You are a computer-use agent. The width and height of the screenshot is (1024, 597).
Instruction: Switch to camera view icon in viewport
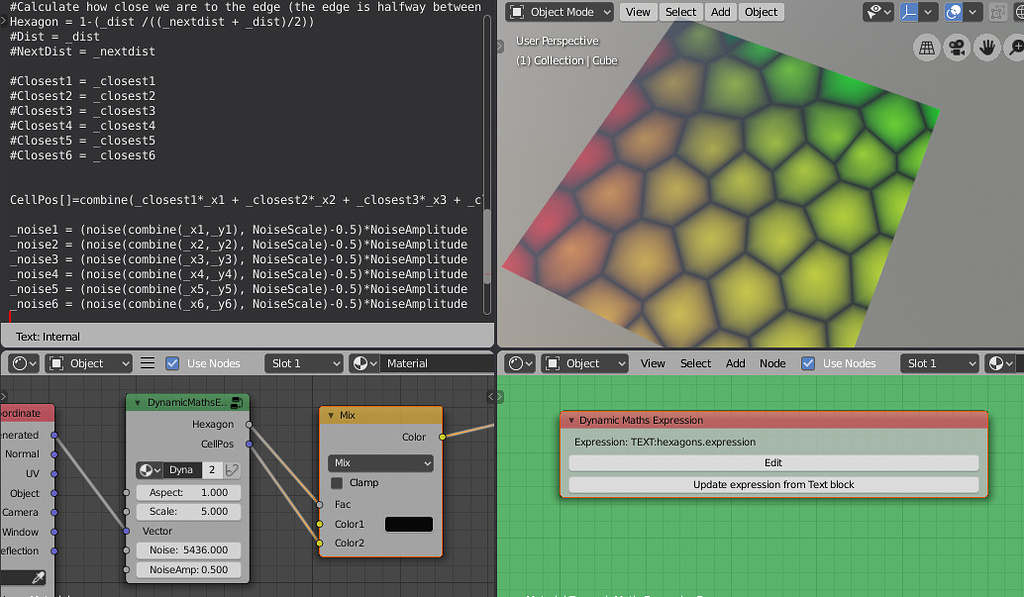coord(957,48)
